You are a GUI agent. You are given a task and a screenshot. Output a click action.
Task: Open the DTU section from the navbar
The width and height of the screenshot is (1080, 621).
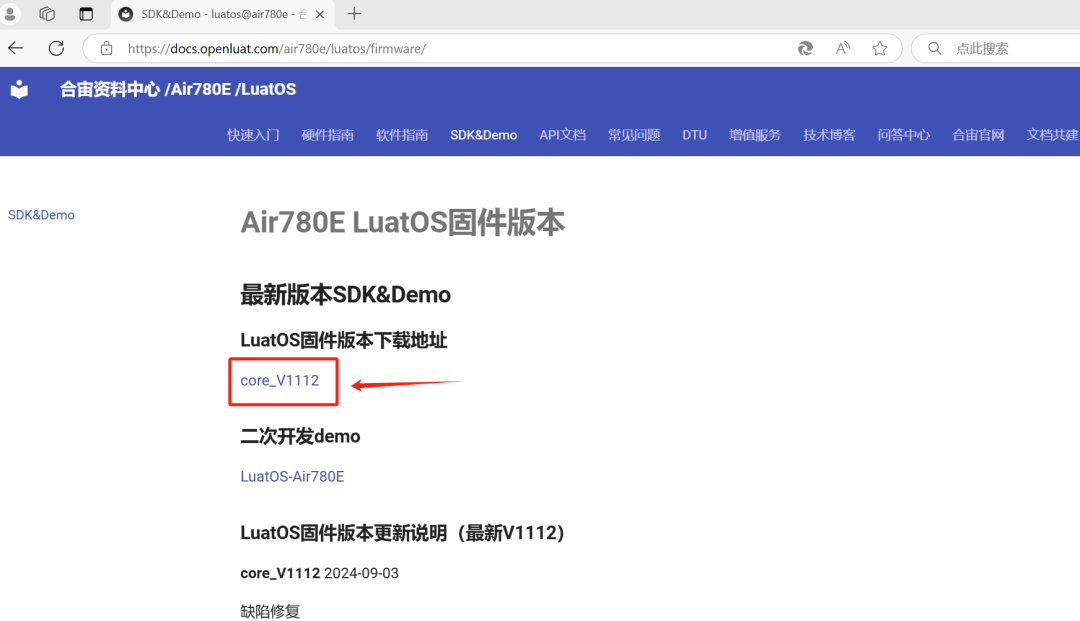694,135
